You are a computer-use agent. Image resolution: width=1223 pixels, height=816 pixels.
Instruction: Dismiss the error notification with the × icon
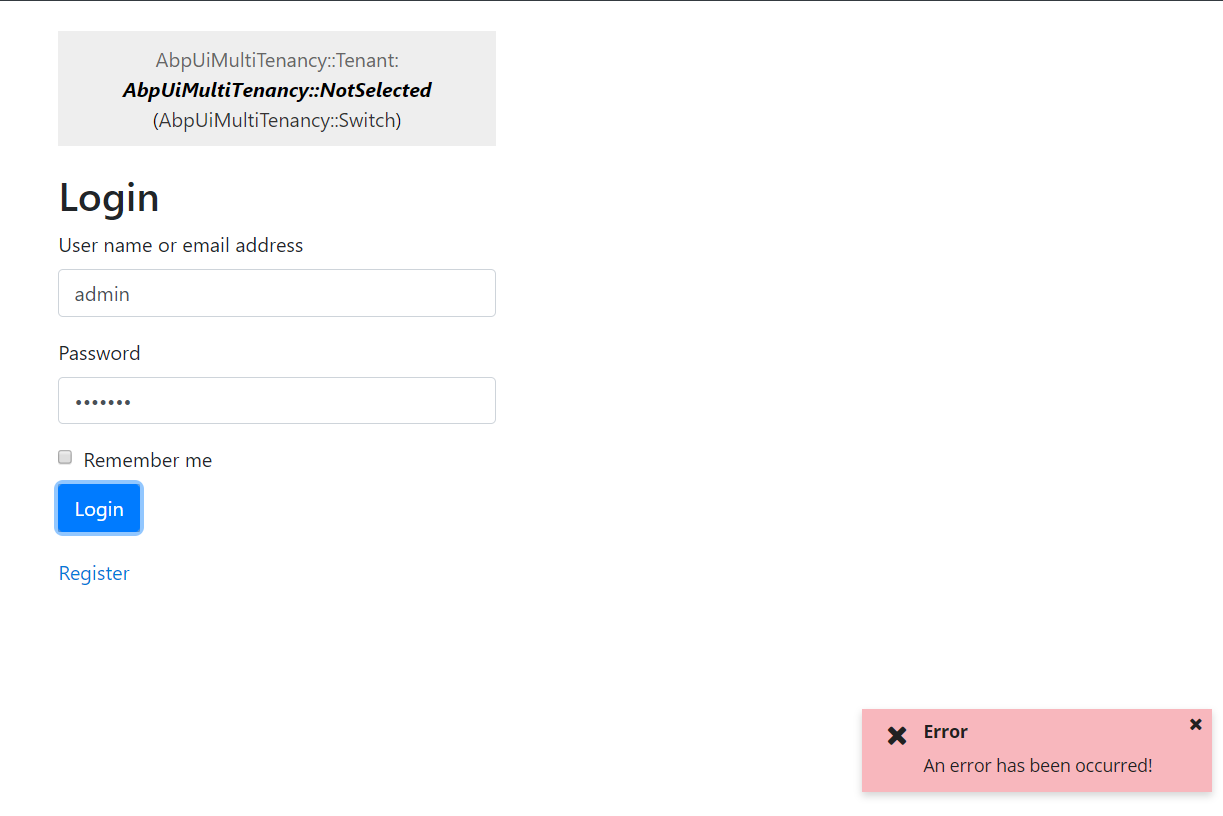click(1196, 724)
